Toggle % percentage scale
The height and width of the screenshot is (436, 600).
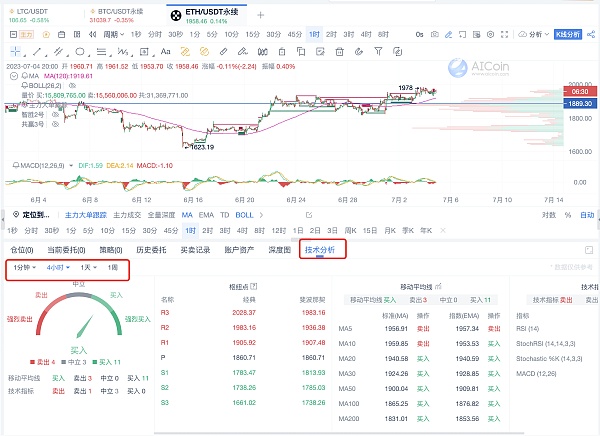click(x=568, y=215)
